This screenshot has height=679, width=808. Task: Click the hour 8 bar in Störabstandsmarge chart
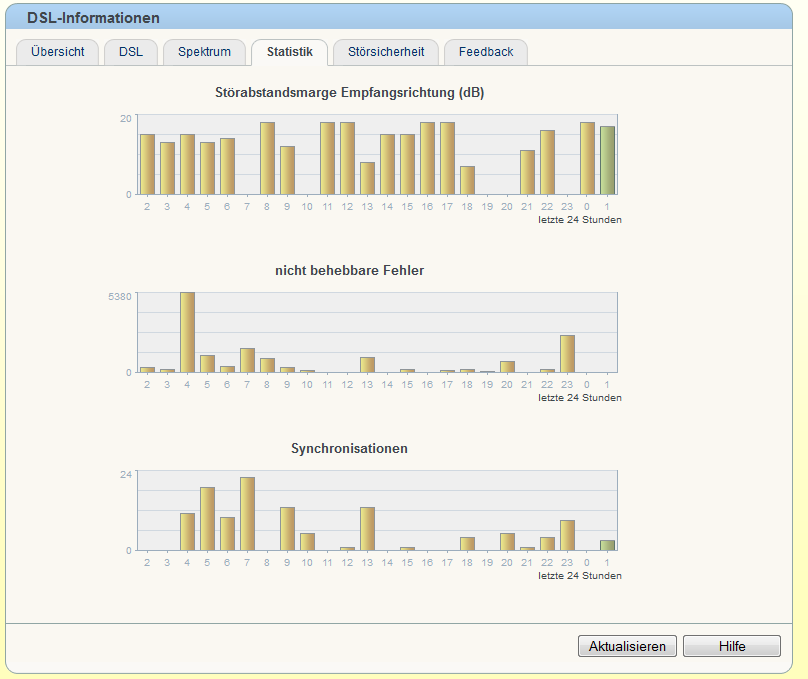click(267, 158)
